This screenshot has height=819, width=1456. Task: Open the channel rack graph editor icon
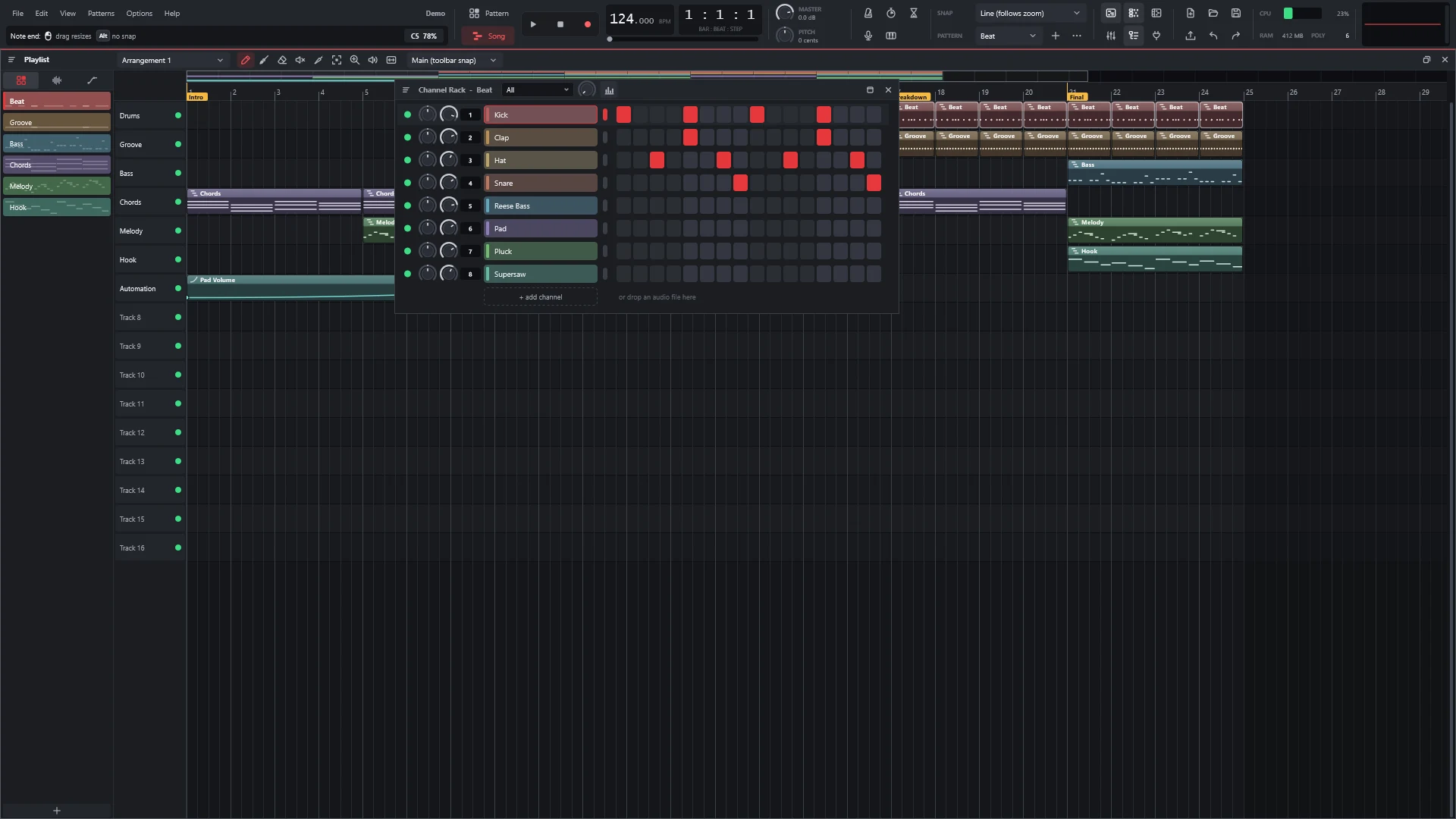click(x=609, y=90)
